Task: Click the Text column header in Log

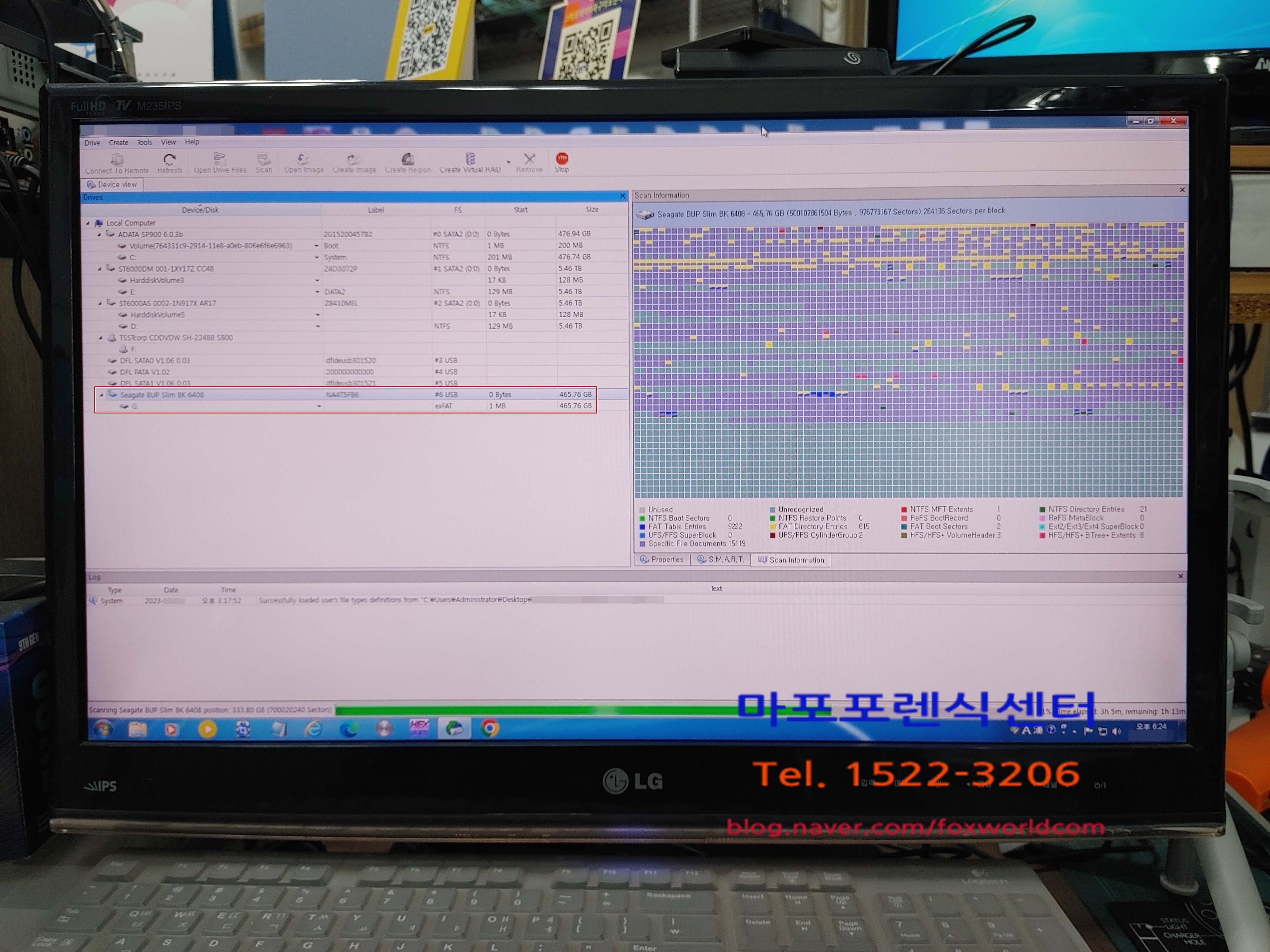Action: (717, 589)
